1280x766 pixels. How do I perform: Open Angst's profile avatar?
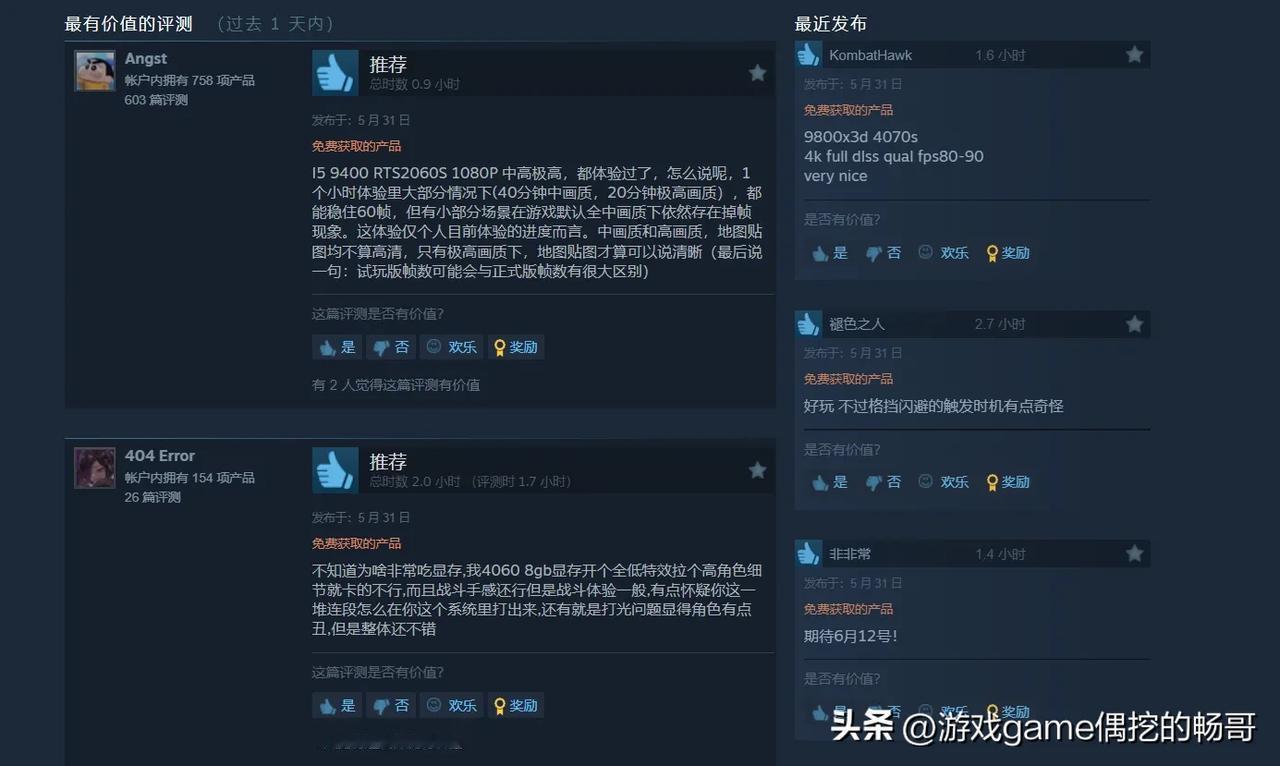tap(94, 71)
